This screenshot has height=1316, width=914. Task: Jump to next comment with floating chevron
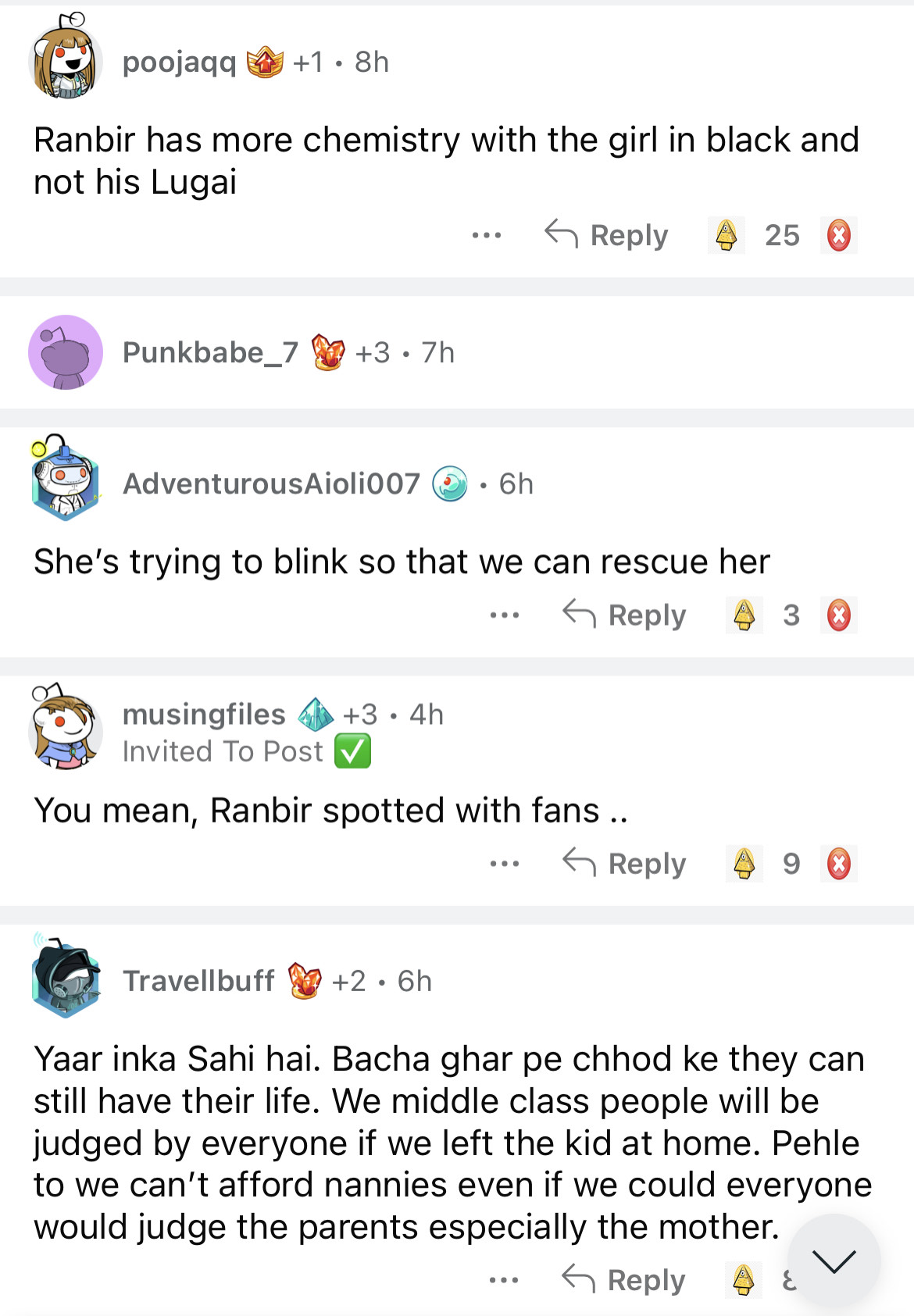834,1261
